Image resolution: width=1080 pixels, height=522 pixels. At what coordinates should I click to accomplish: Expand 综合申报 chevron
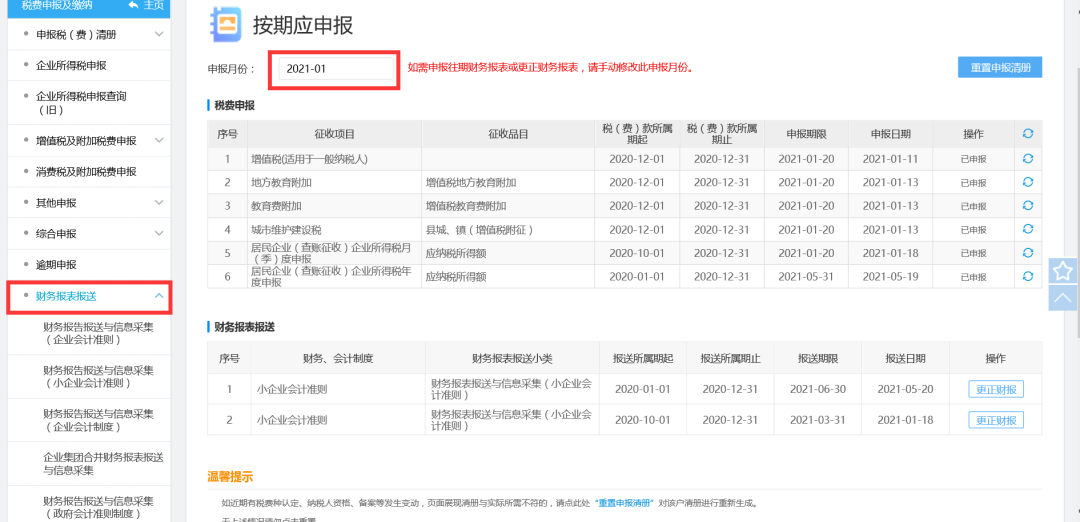pyautogui.click(x=159, y=233)
